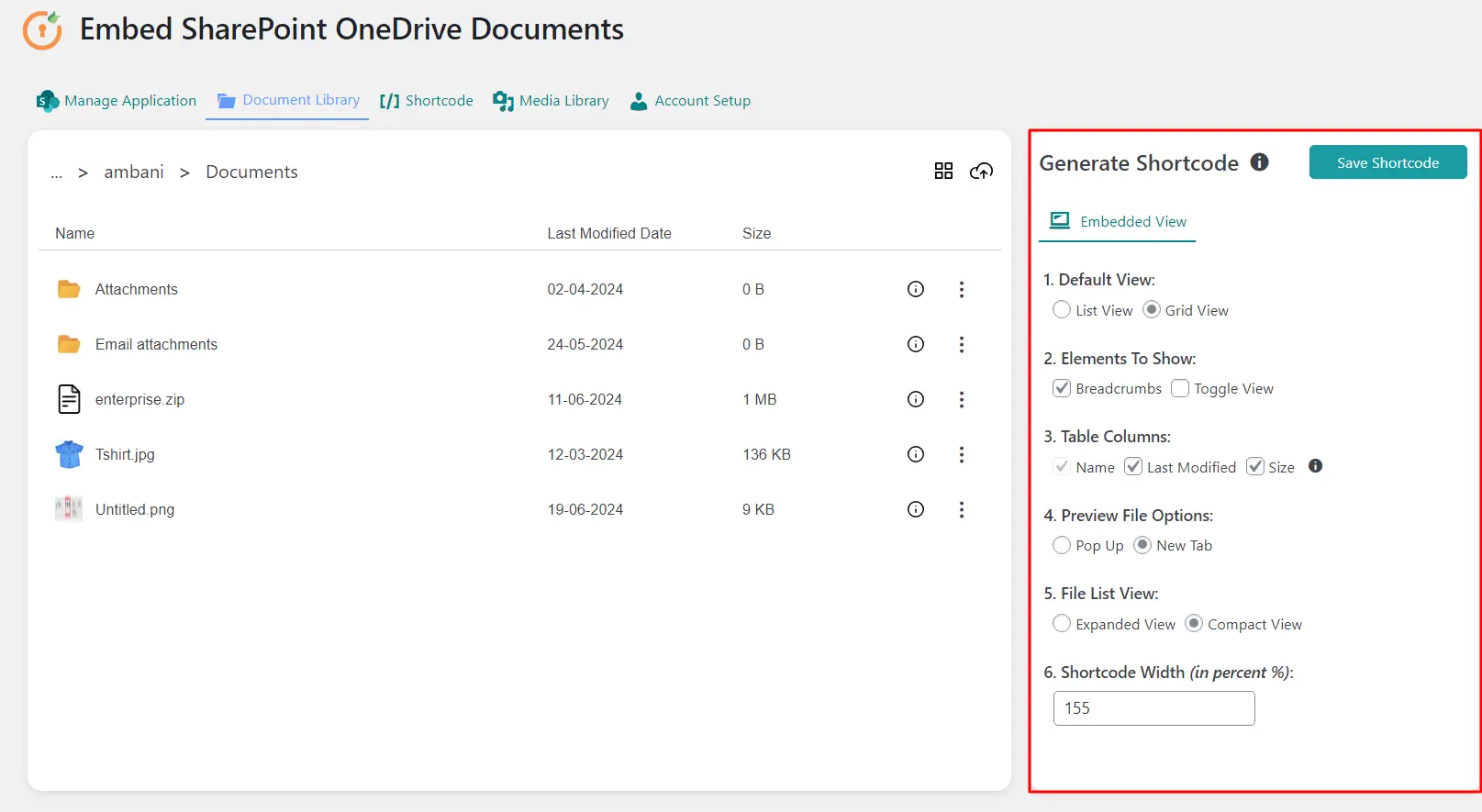Show info for Untitled.png
1482x812 pixels.
coord(916,509)
